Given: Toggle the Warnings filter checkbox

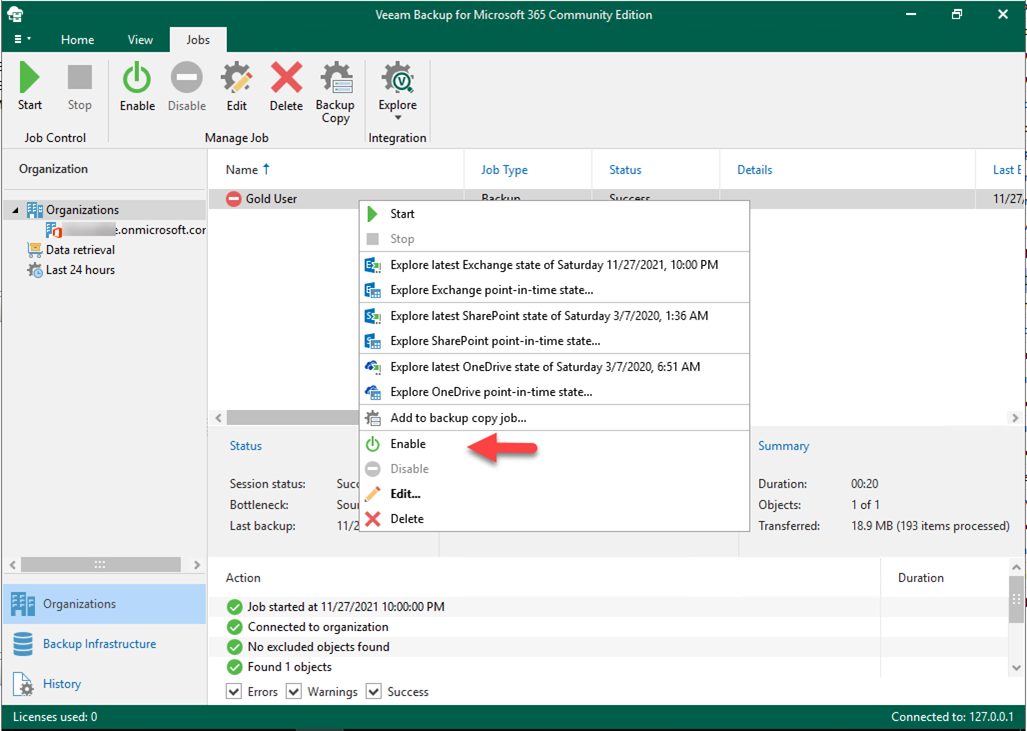Looking at the screenshot, I should click(x=294, y=692).
